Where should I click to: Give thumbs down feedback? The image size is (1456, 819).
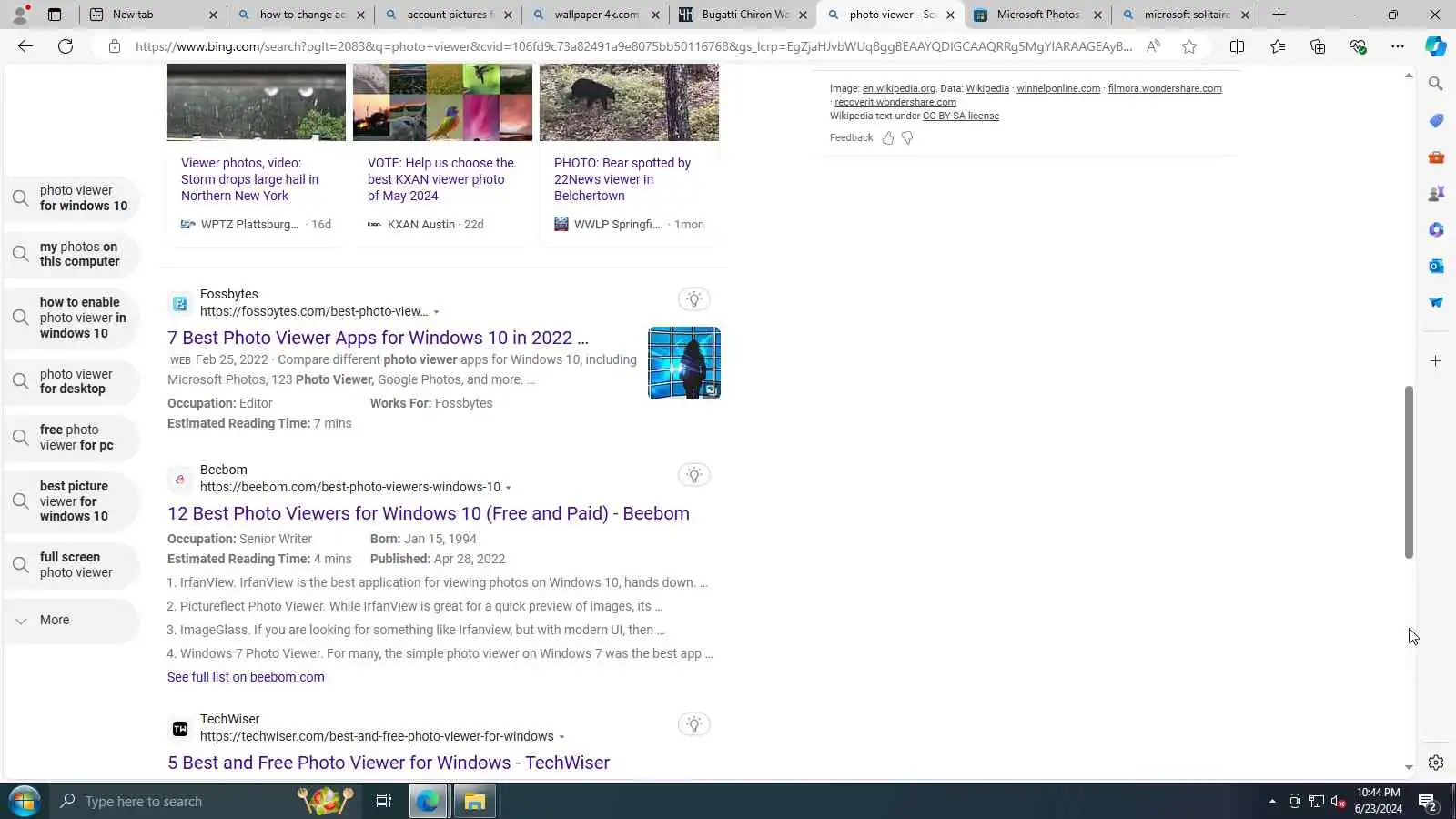coord(907,137)
